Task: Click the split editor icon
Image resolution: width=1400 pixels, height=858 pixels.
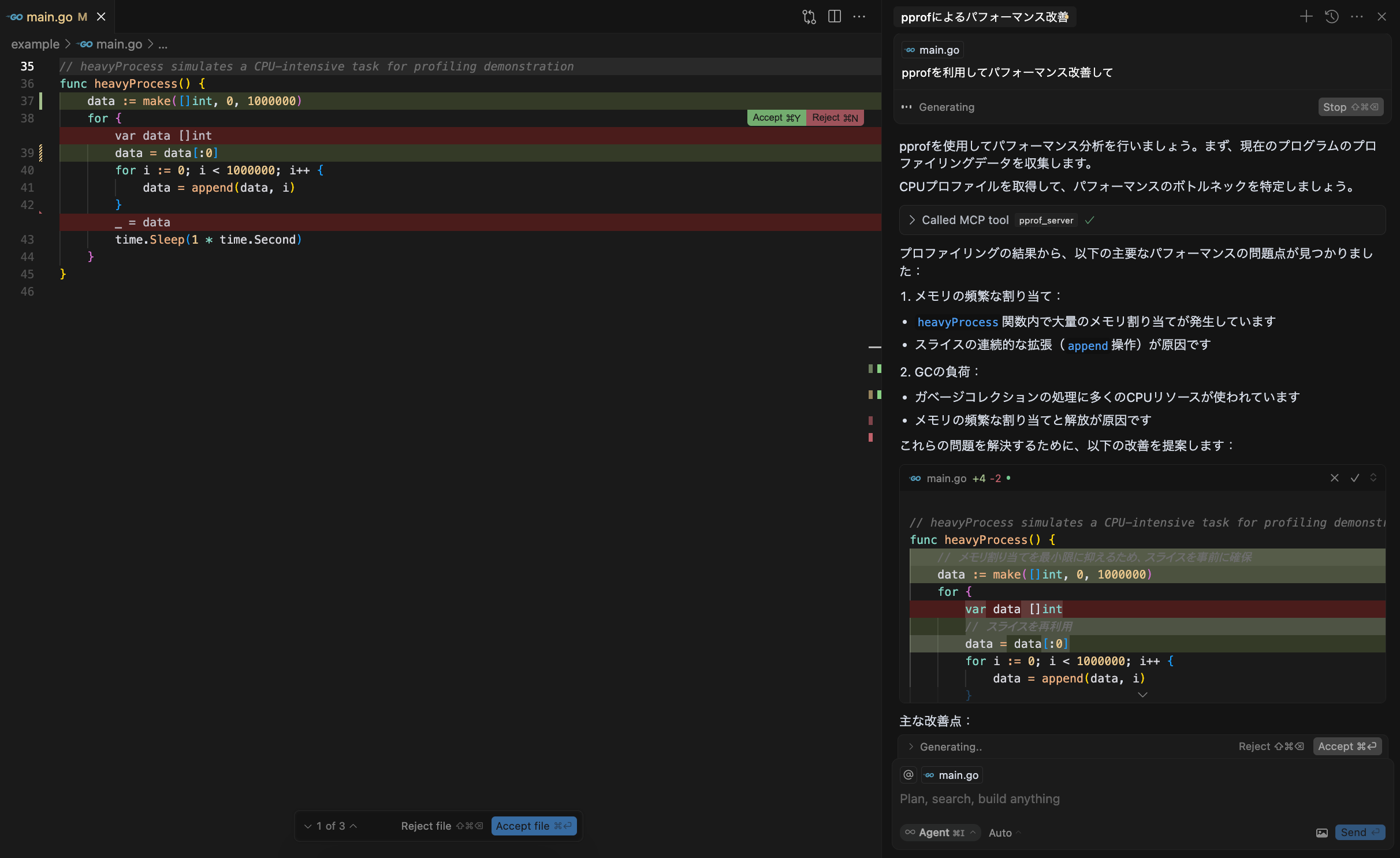Action: [x=835, y=17]
